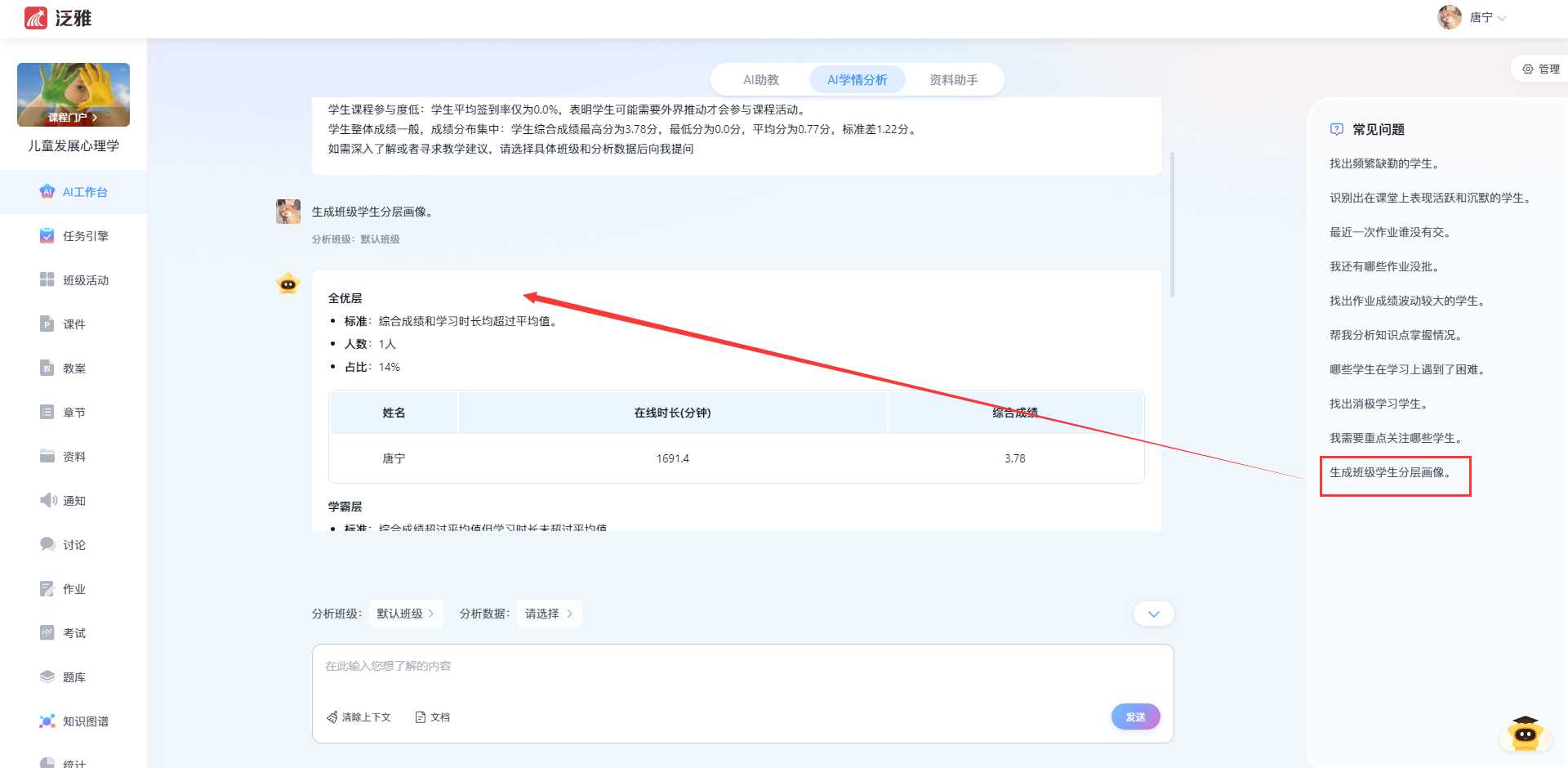This screenshot has width=1568, height=768.
Task: Open the AI工作台 sidebar icon
Action: 47,192
